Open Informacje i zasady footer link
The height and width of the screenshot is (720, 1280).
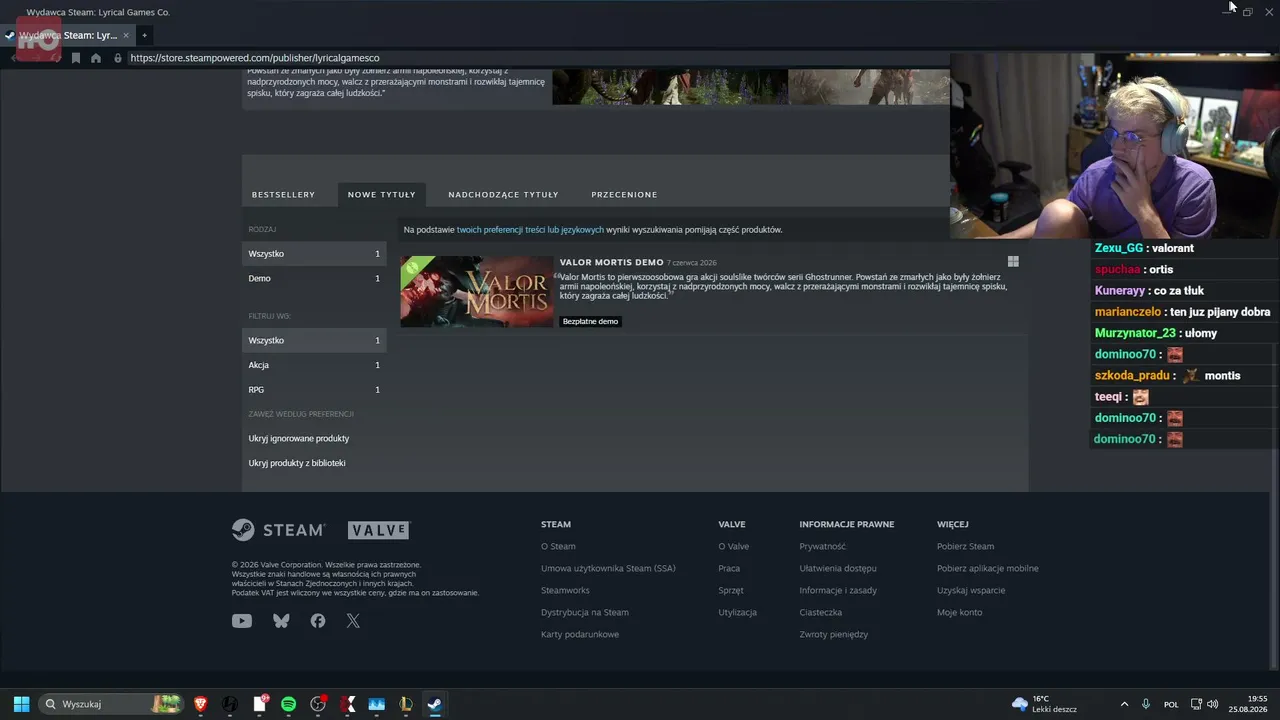tap(838, 590)
